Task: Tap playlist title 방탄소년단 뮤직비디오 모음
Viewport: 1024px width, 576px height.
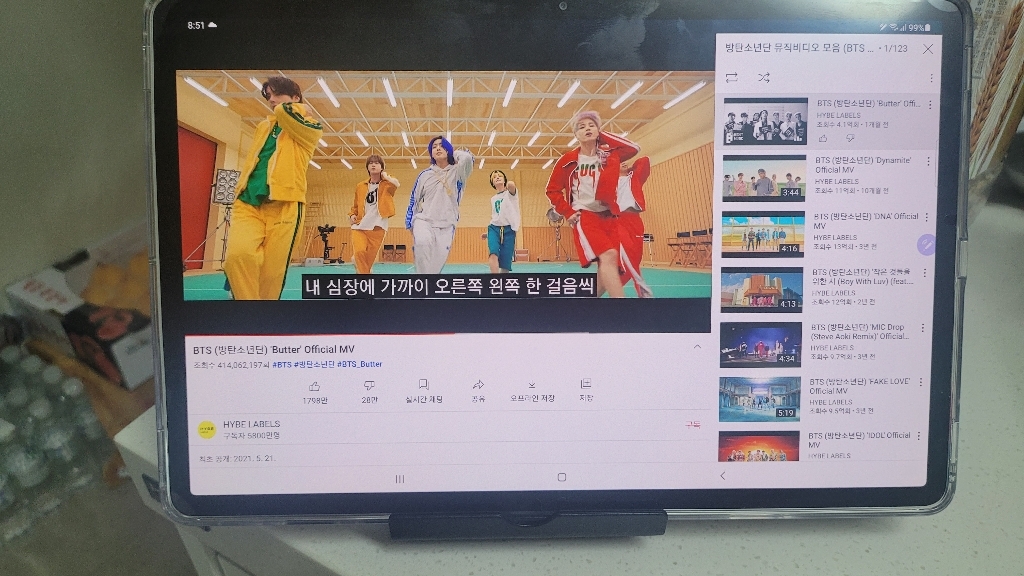Action: (799, 48)
